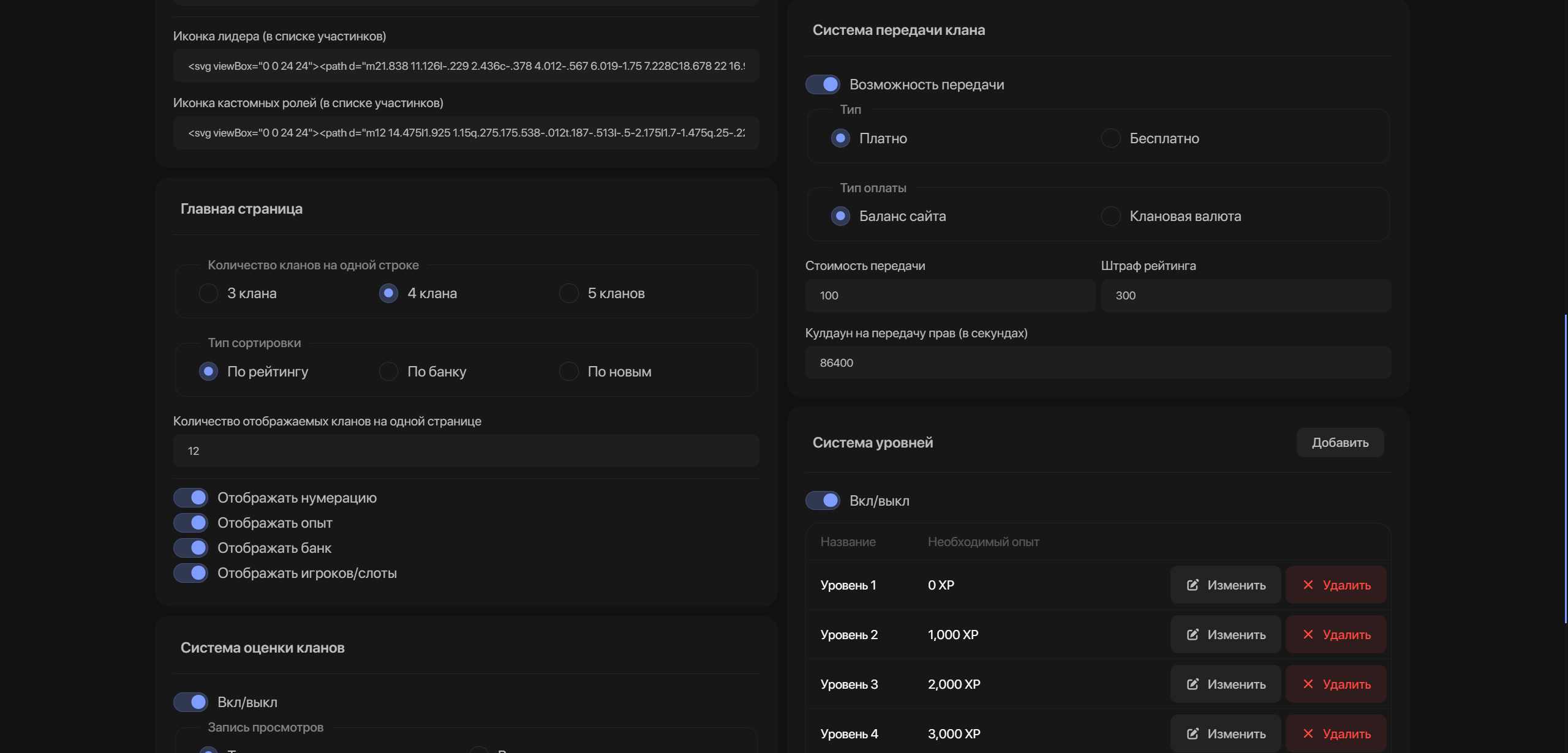The image size is (1568, 753).
Task: Click Изменить for Уровень 4
Action: tap(1226, 734)
